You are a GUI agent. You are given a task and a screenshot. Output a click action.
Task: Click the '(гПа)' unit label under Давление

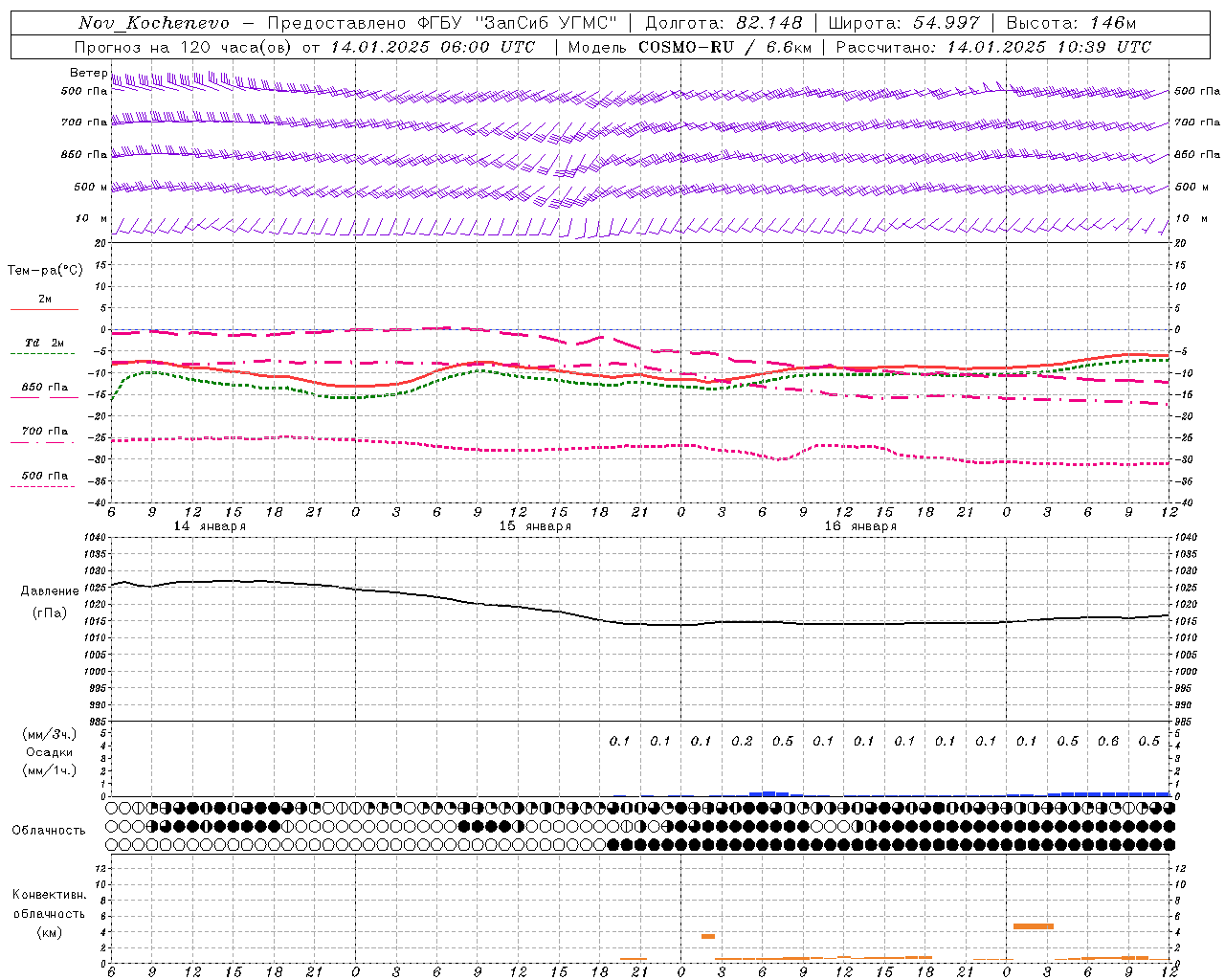pyautogui.click(x=50, y=613)
